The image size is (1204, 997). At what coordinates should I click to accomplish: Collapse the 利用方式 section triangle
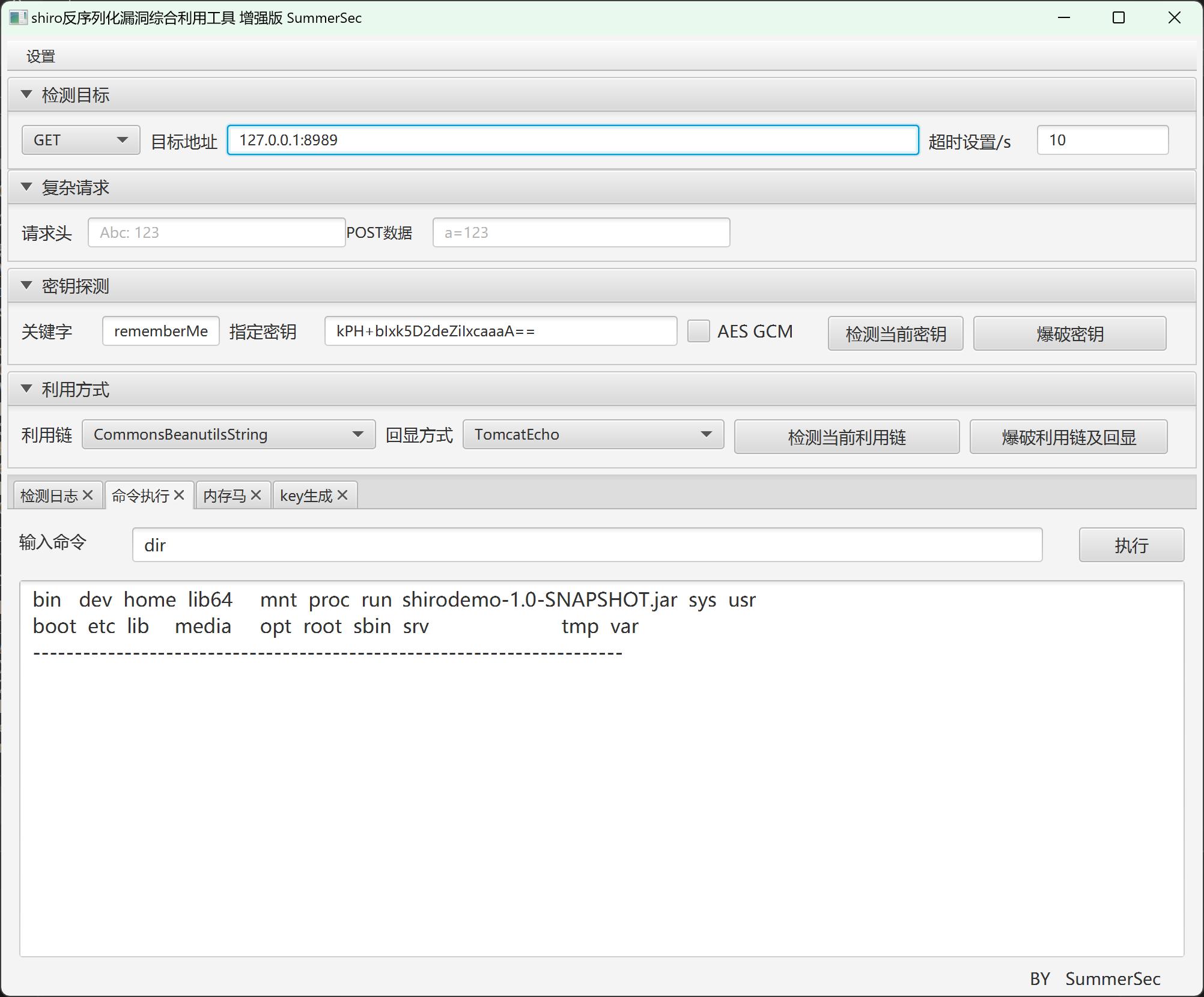[x=26, y=389]
